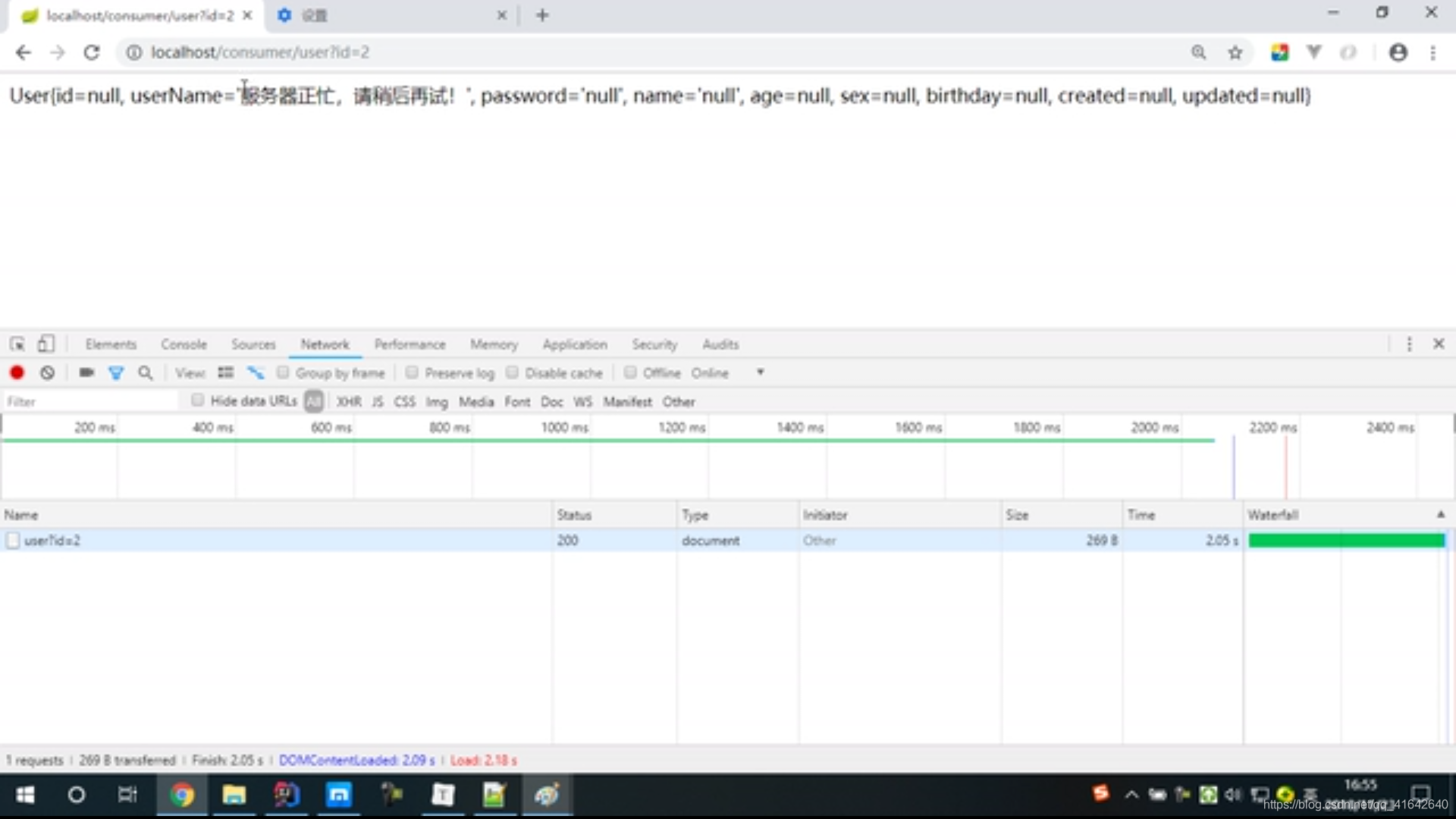Go forward in browser history

click(58, 52)
